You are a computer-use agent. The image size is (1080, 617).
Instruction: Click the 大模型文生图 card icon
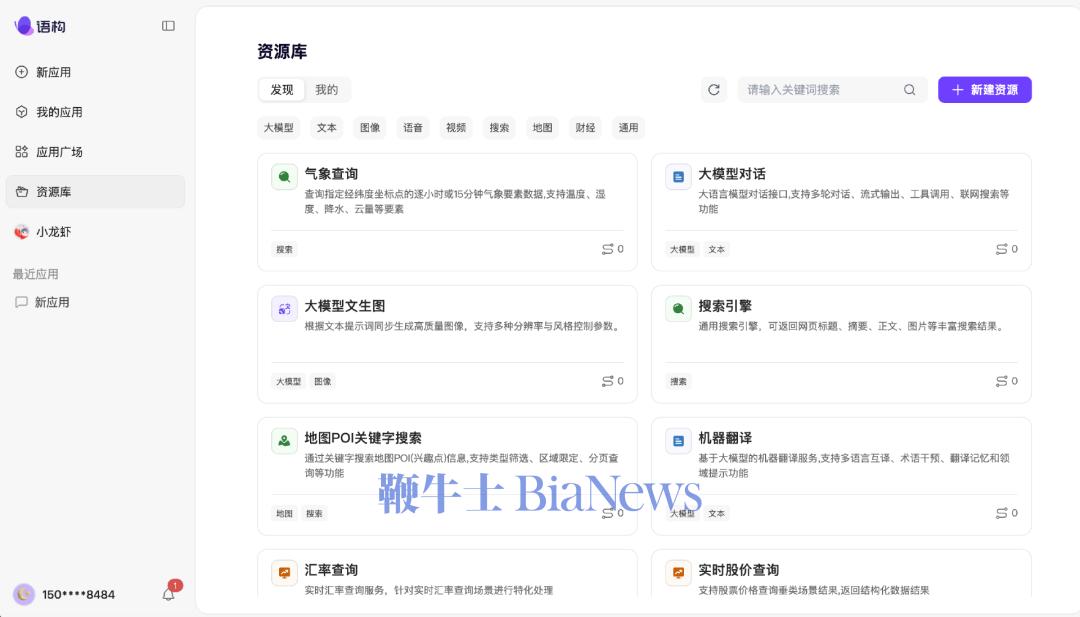tap(284, 309)
